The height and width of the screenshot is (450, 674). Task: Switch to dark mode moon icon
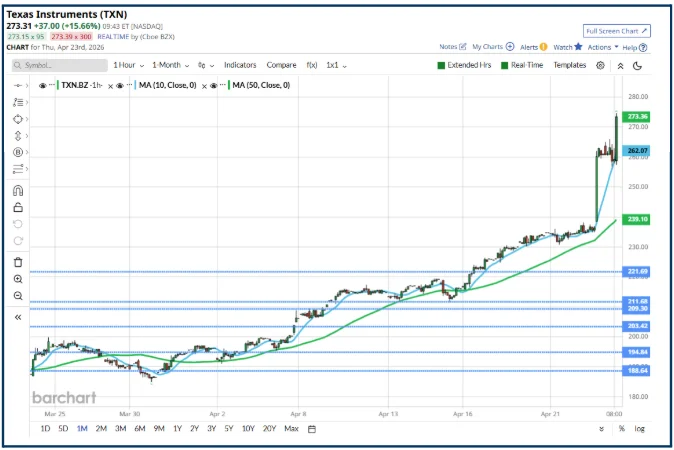pyautogui.click(x=637, y=66)
